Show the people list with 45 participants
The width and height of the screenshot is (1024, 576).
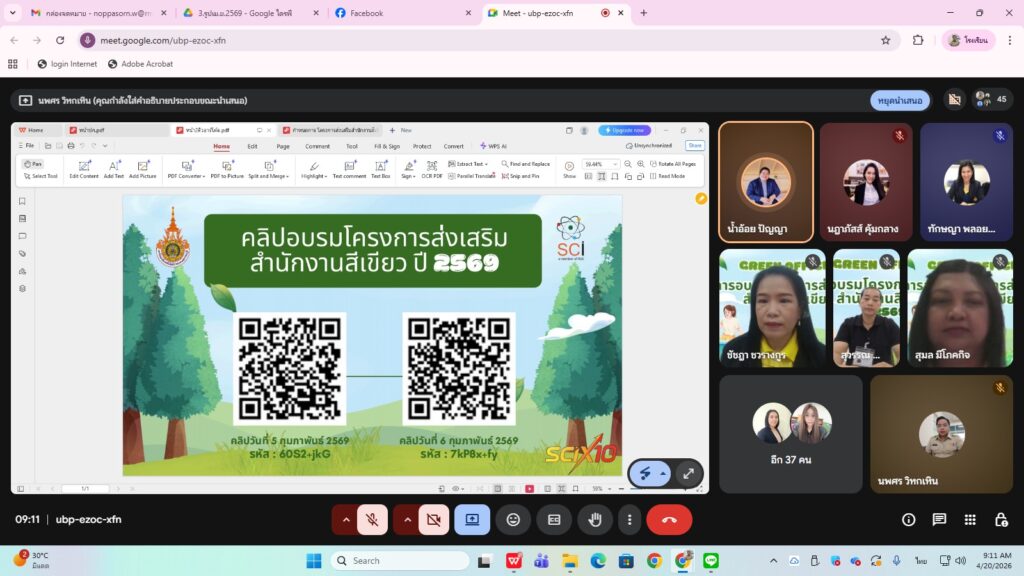[x=990, y=100]
